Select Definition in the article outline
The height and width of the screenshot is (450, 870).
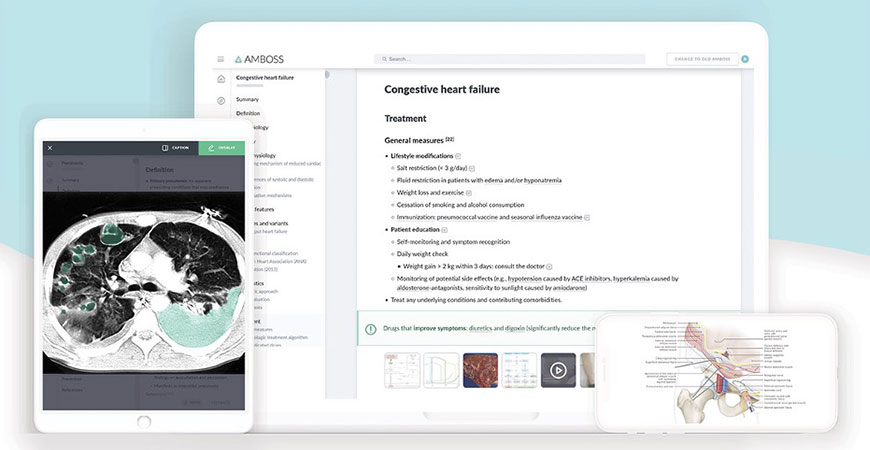pos(248,113)
